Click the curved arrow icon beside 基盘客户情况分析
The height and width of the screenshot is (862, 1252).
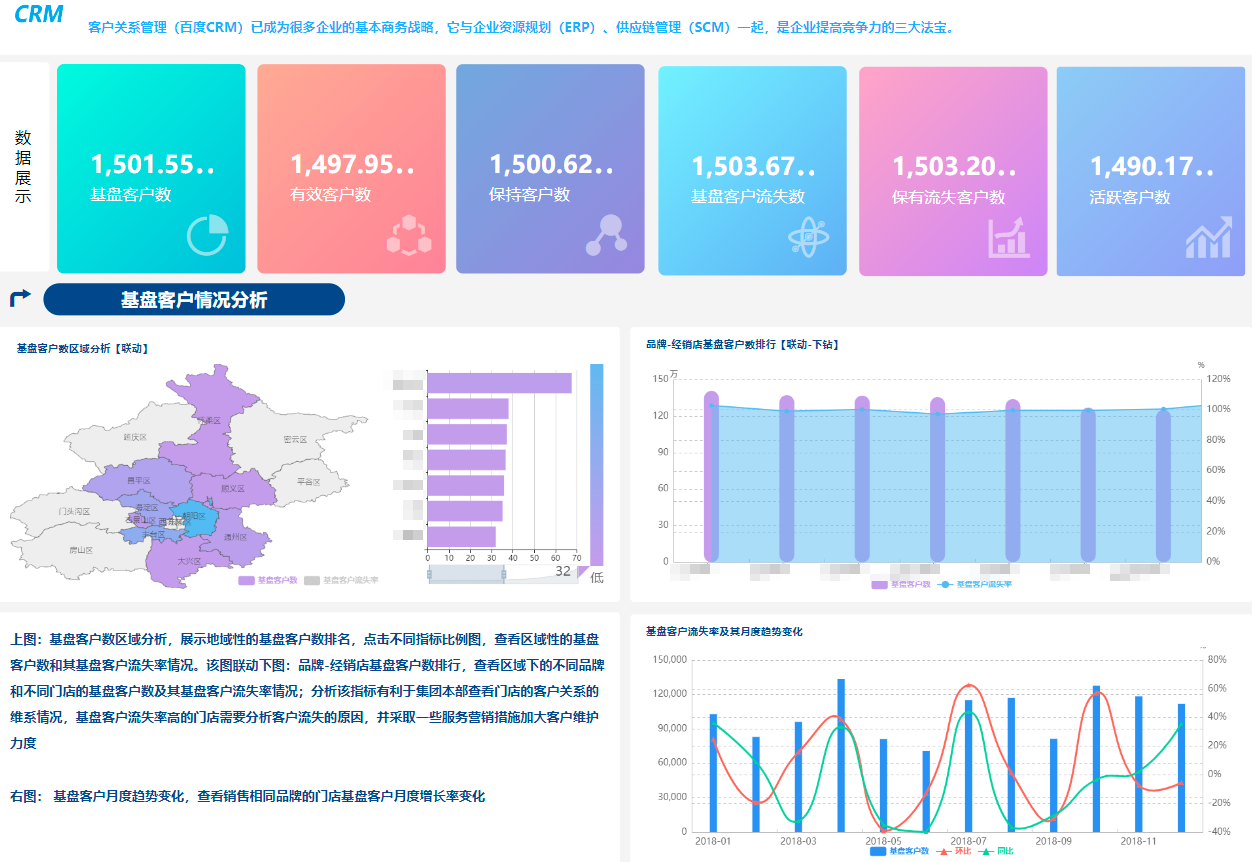(x=20, y=298)
